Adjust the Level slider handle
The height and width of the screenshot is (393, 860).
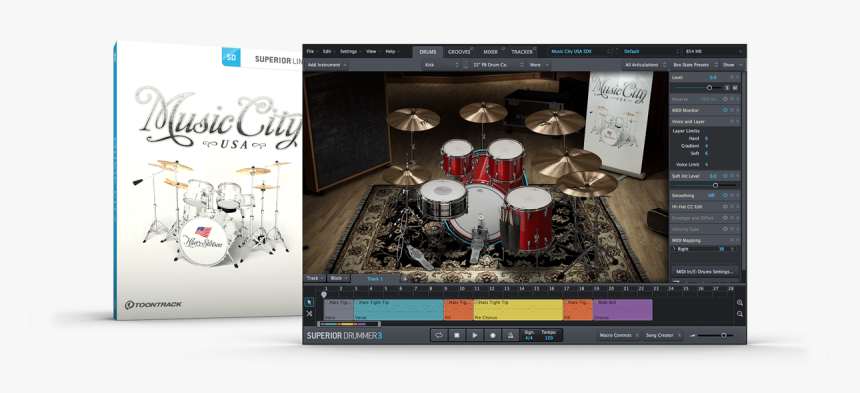[709, 88]
